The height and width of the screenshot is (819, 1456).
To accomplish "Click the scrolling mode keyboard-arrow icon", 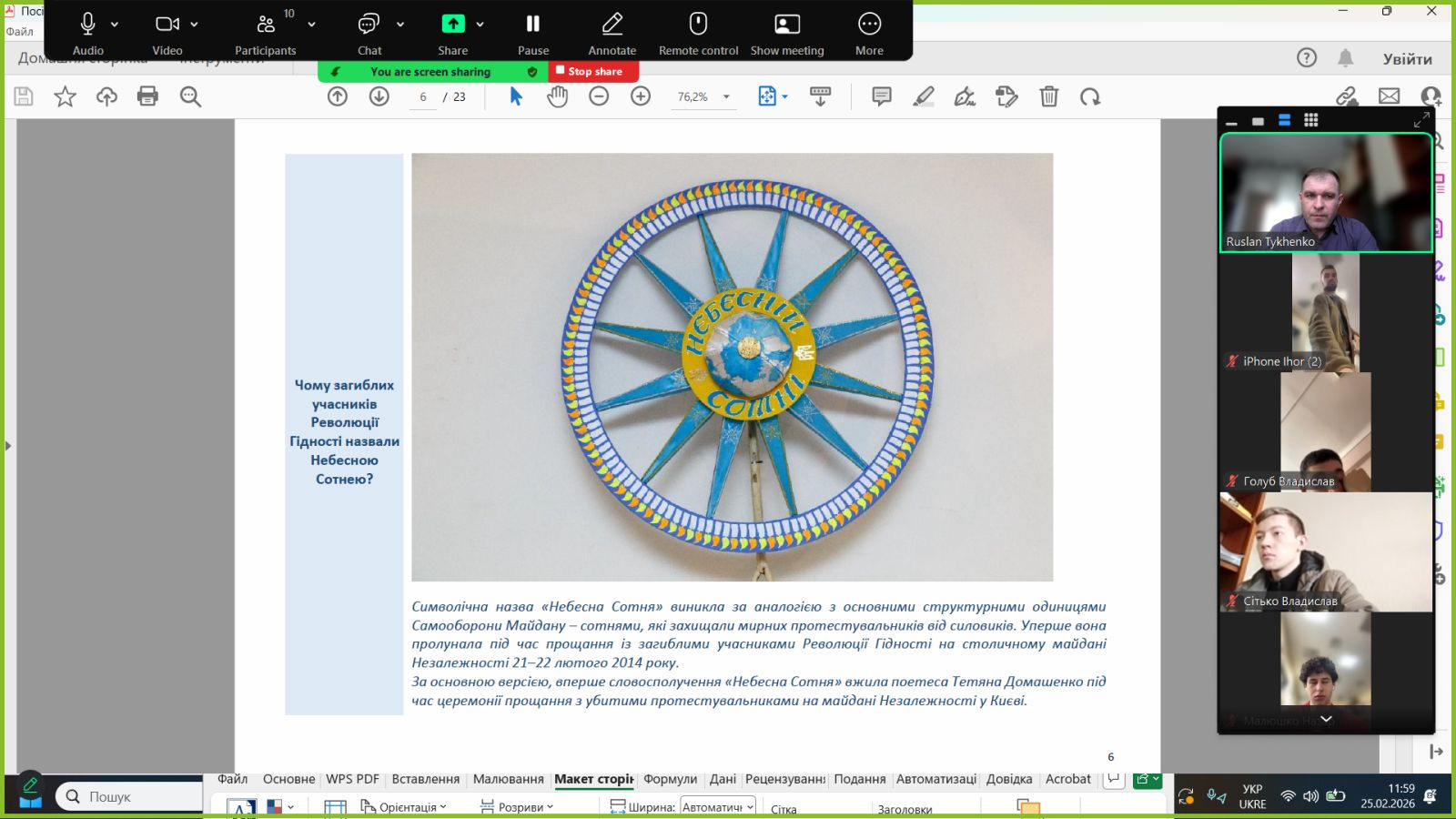I will pyautogui.click(x=820, y=96).
